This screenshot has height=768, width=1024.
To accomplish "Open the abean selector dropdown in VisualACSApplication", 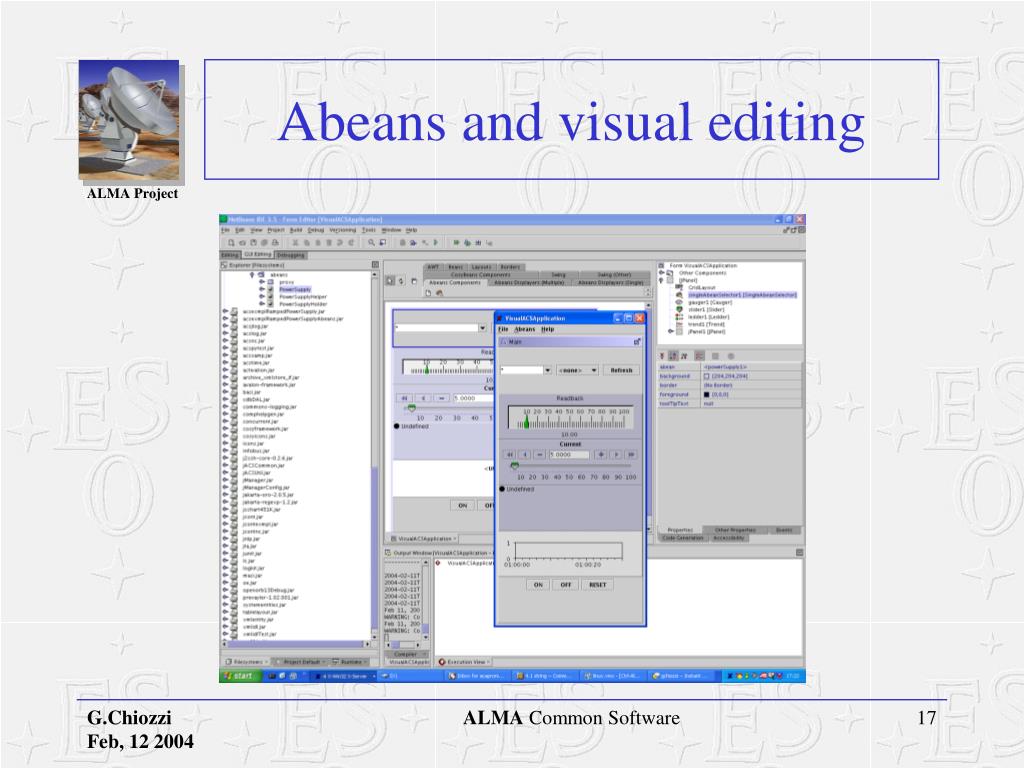I will pyautogui.click(x=547, y=370).
